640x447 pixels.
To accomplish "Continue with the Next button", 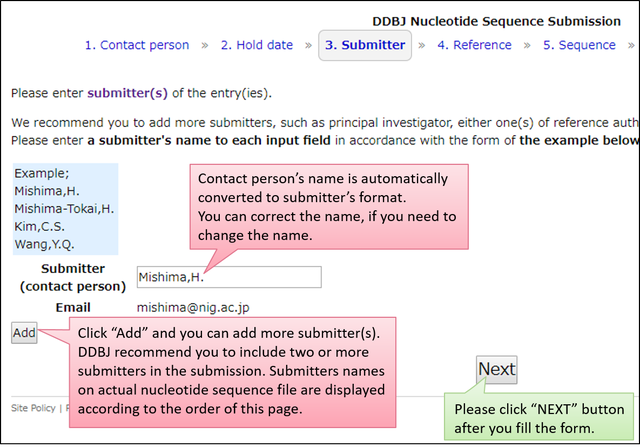I will coord(497,369).
